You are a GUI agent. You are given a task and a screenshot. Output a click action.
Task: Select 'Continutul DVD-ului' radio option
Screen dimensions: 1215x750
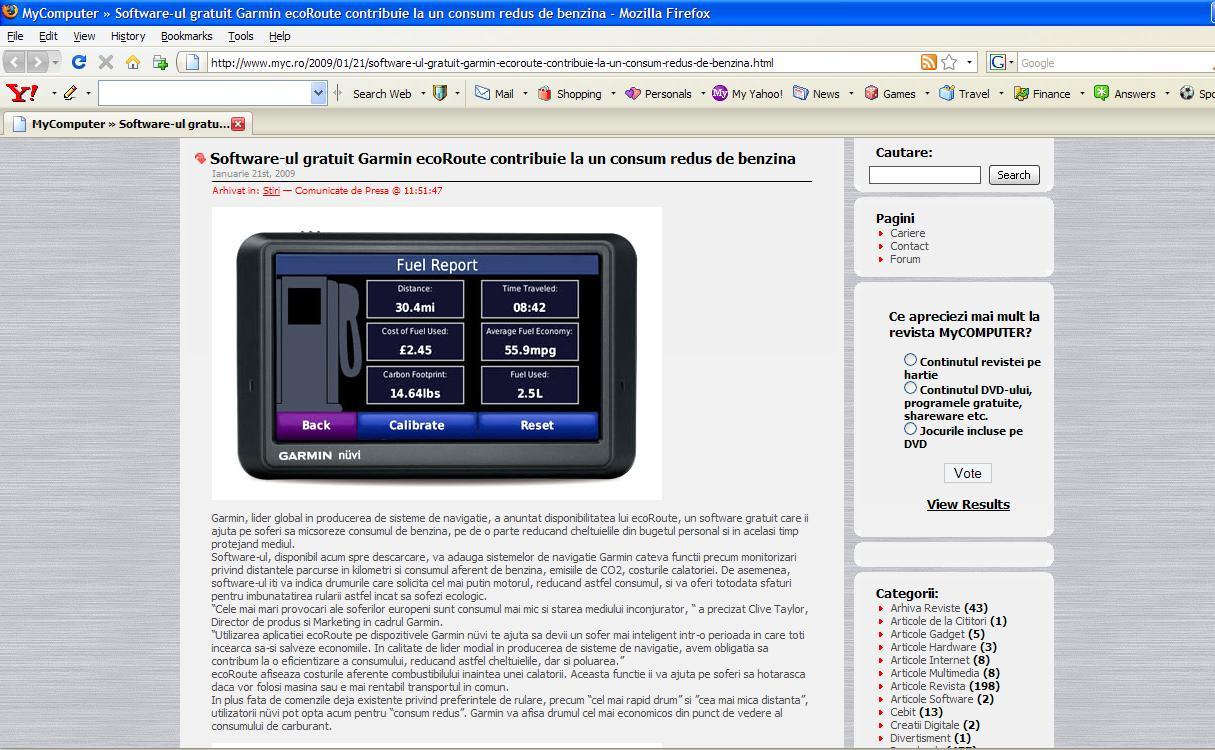tap(910, 387)
